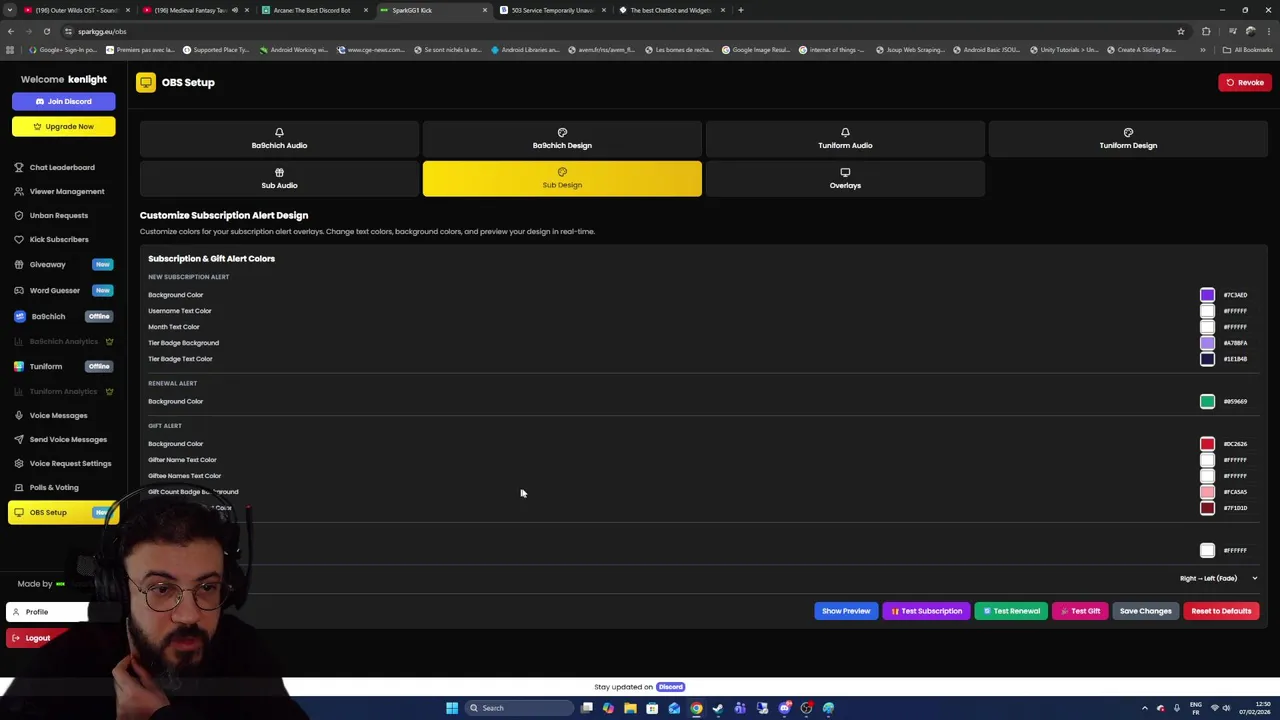Select the Sub Design tab

click(562, 179)
